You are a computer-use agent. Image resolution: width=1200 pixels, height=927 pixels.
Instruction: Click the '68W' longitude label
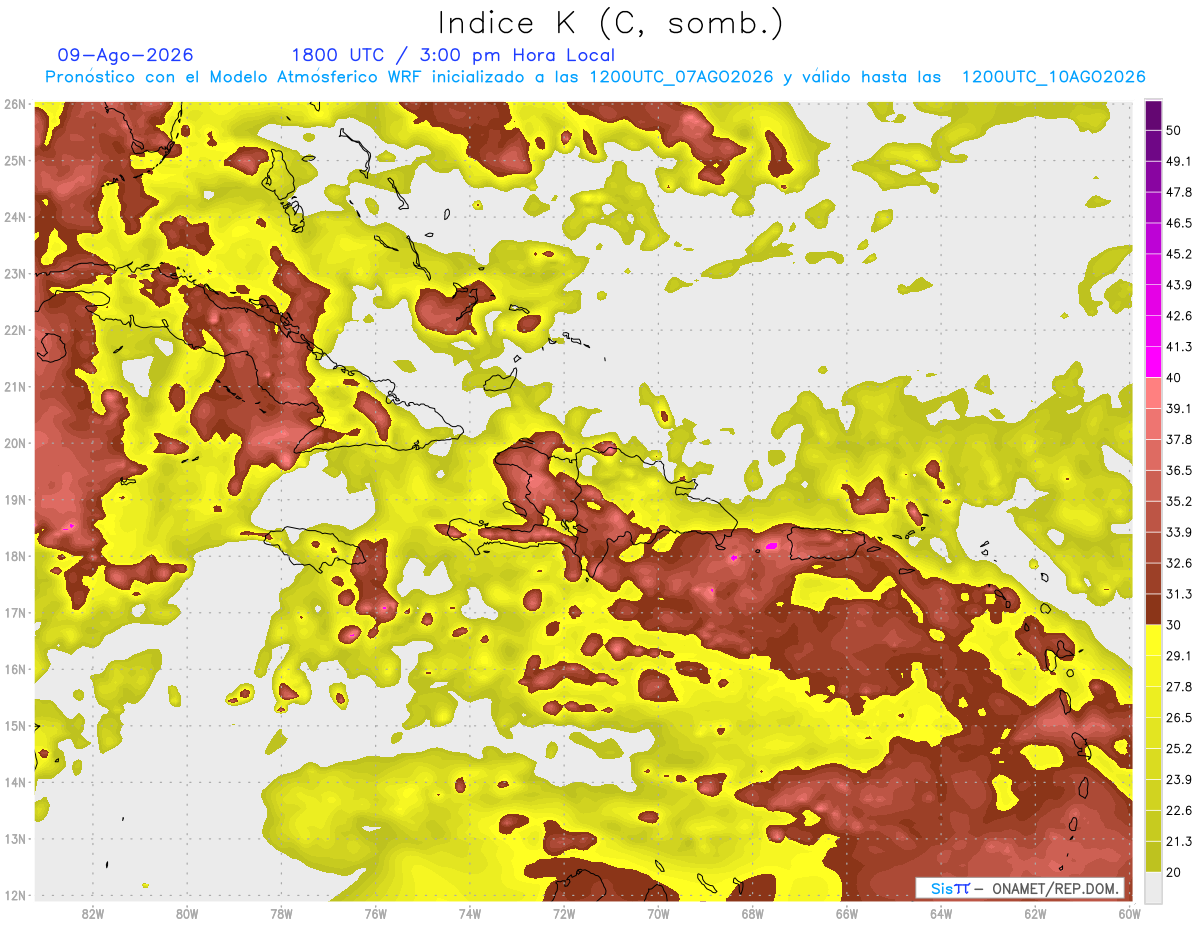(x=752, y=914)
